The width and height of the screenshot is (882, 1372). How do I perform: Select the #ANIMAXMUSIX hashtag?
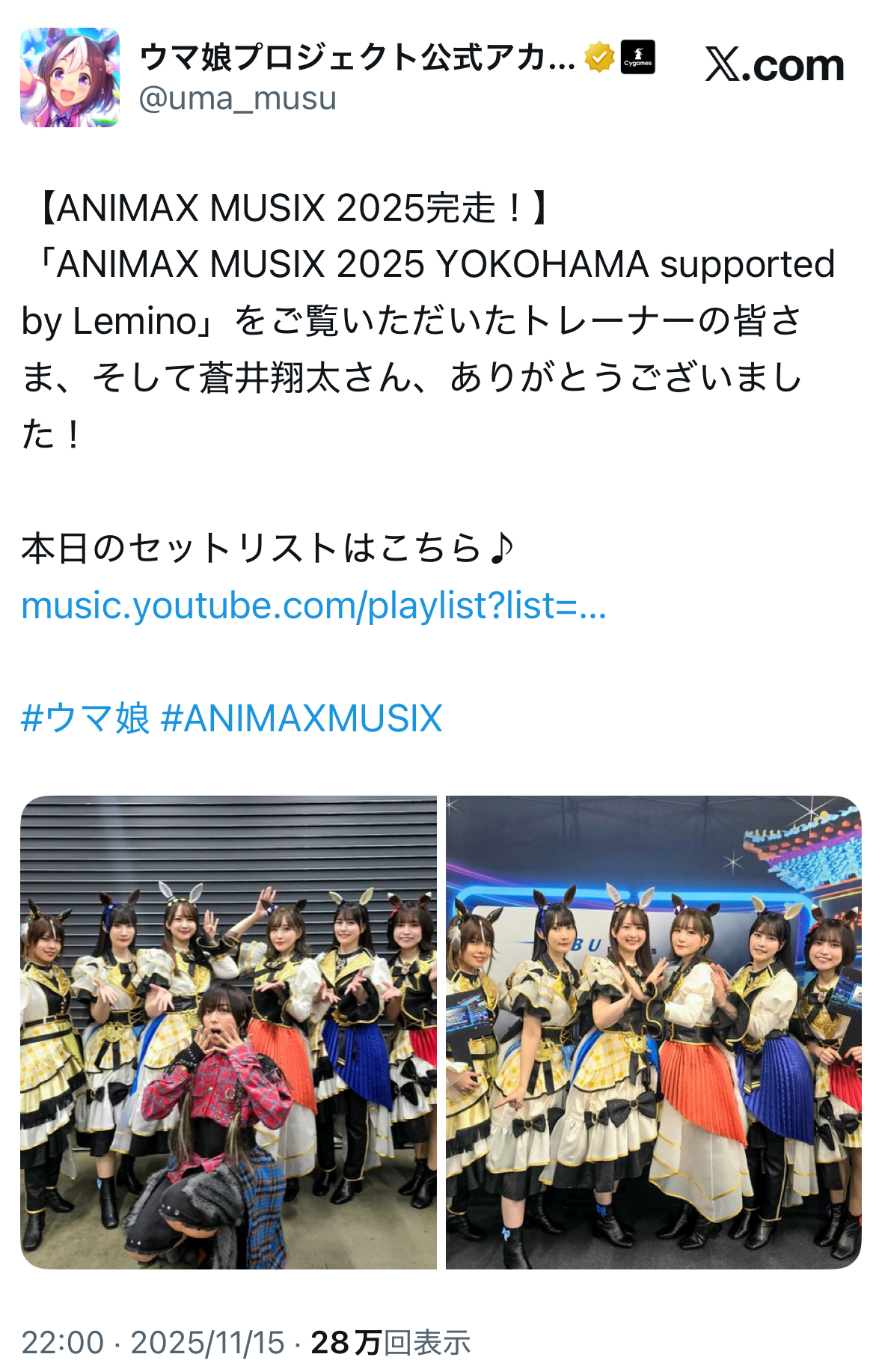301,719
